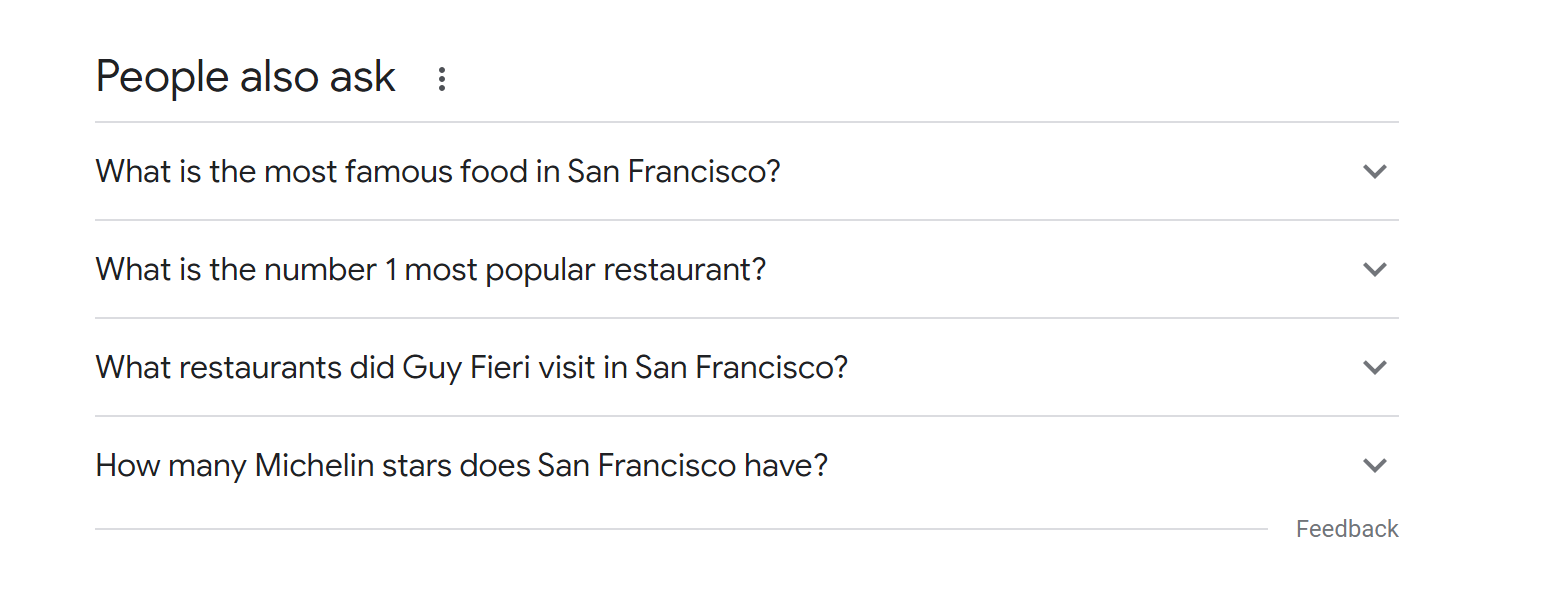Expand "What is the most famous food in San Francisco?"
The height and width of the screenshot is (596, 1568).
click(x=437, y=172)
